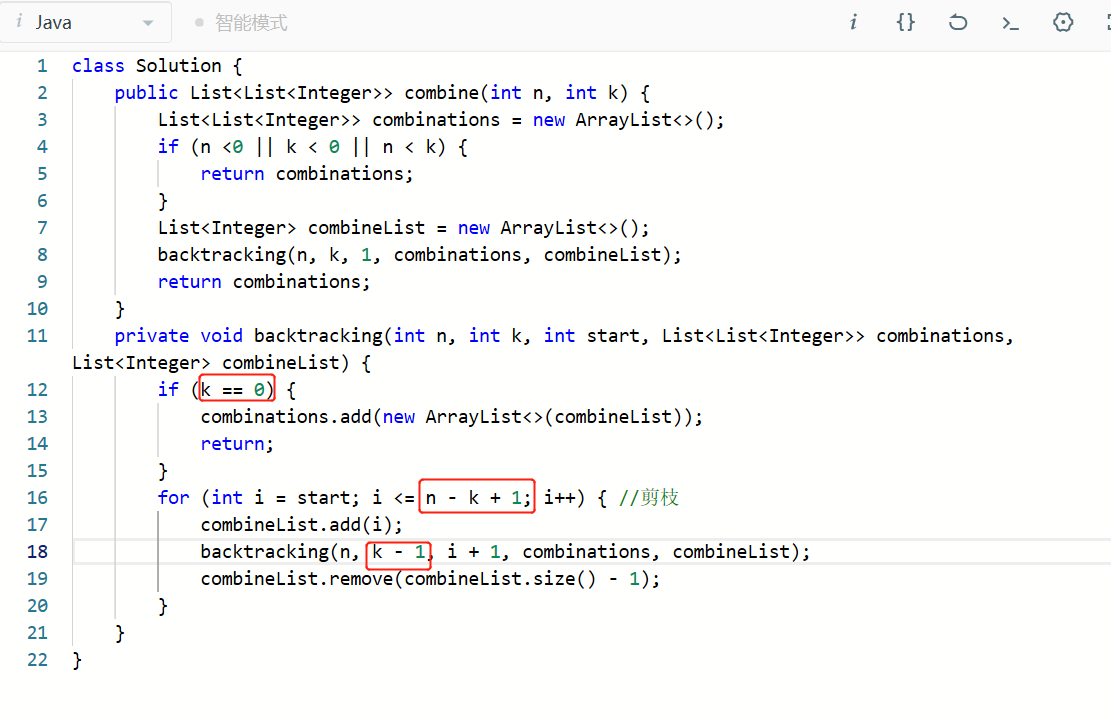Click the word 'combine' method name on line 2
1111x720 pixels.
pyautogui.click(x=442, y=93)
